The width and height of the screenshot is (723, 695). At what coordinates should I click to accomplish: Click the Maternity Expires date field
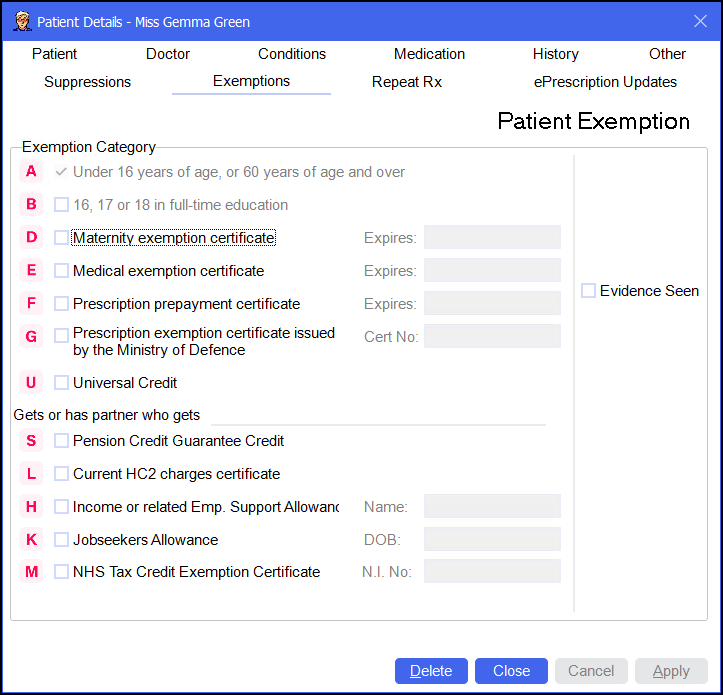point(492,238)
